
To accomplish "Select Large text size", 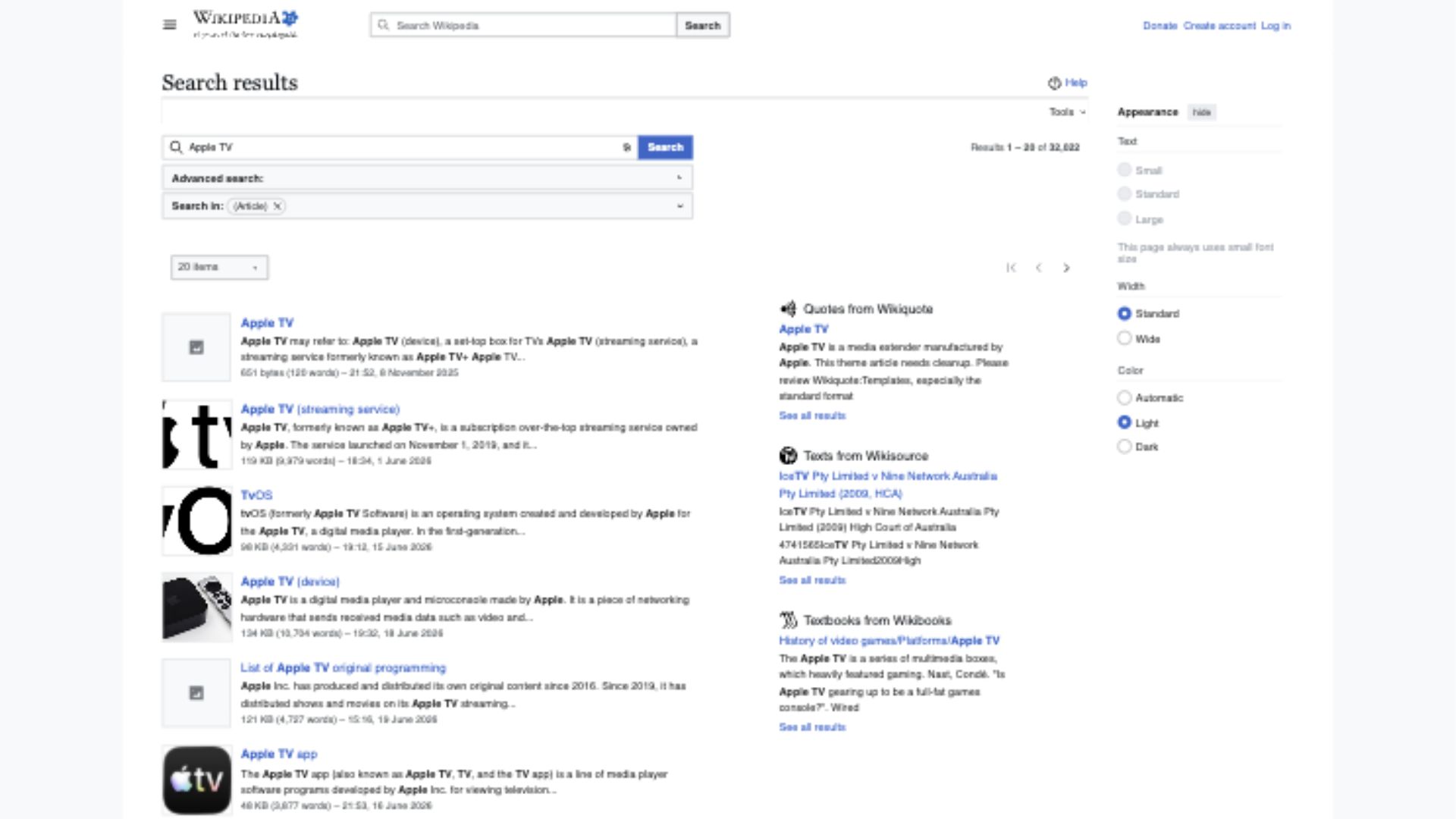I will (x=1125, y=219).
